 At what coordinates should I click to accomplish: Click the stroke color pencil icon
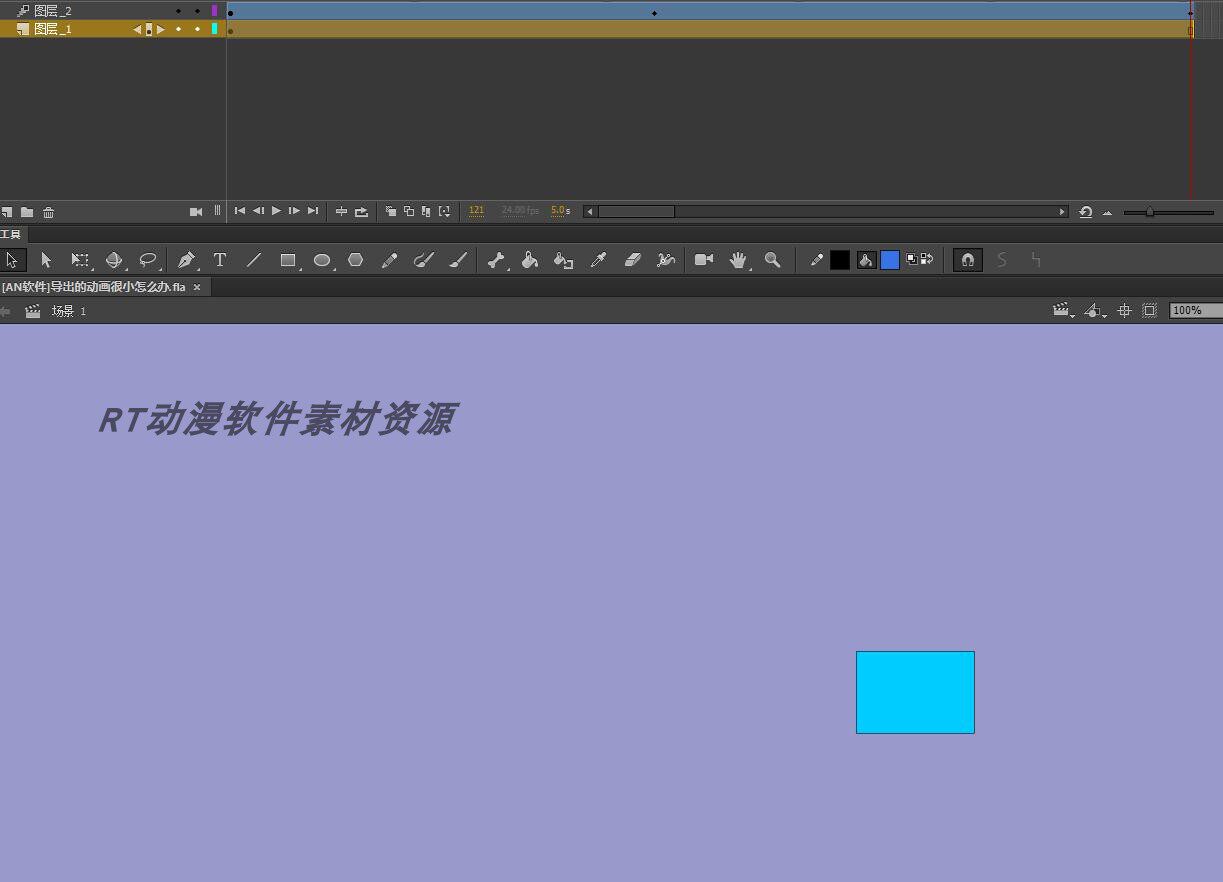point(817,260)
